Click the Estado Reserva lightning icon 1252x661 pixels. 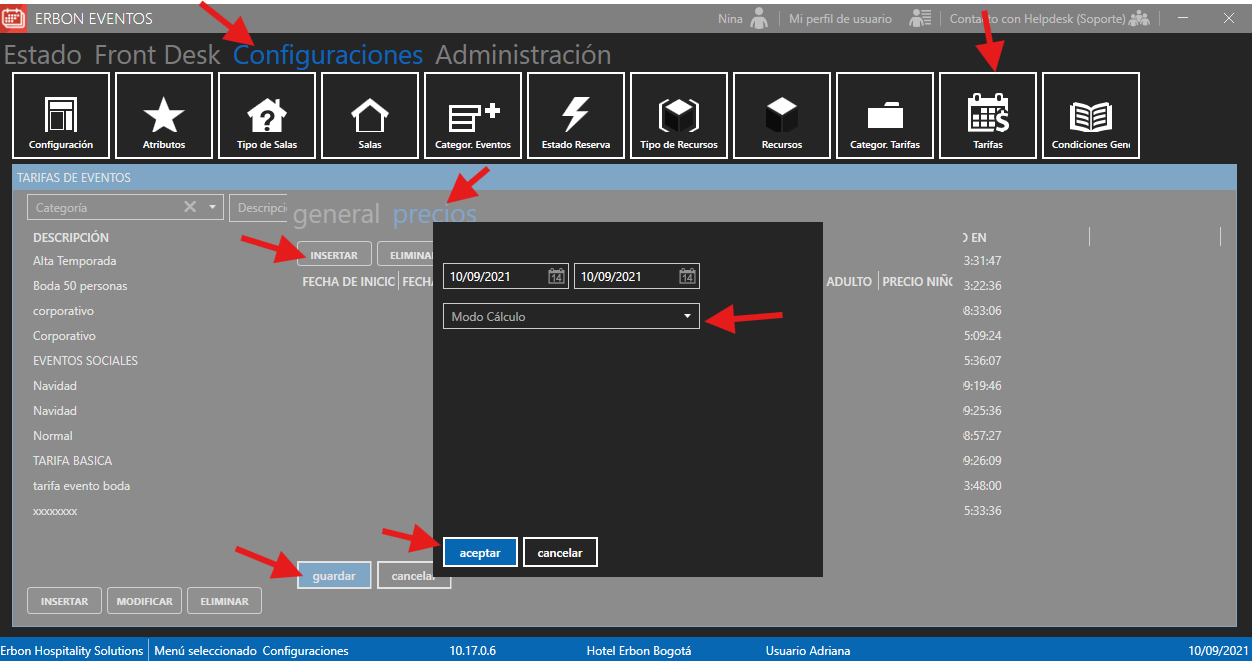tap(576, 115)
